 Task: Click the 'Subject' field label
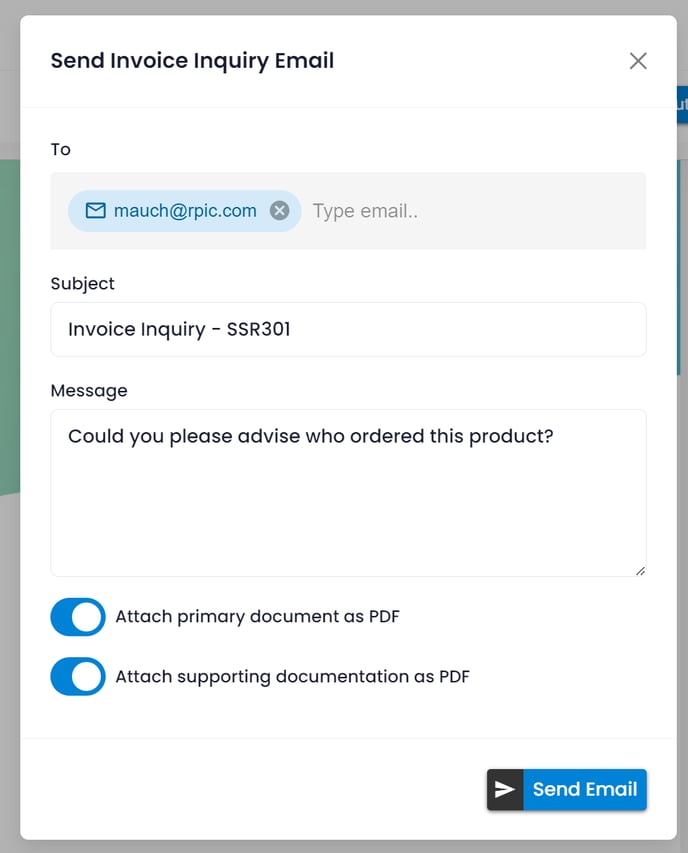pos(83,283)
